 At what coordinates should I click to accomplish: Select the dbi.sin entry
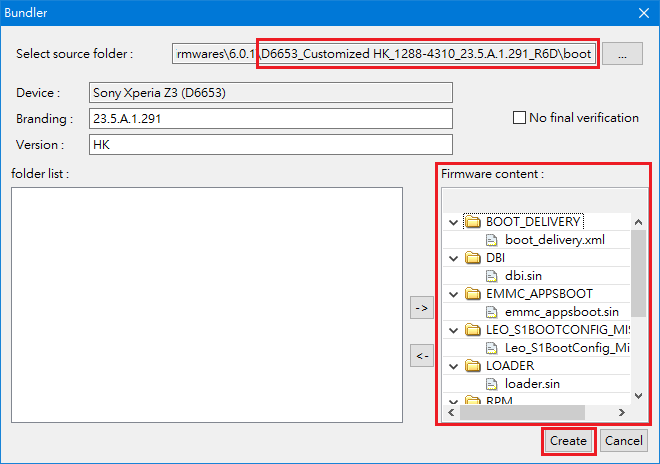[523, 276]
